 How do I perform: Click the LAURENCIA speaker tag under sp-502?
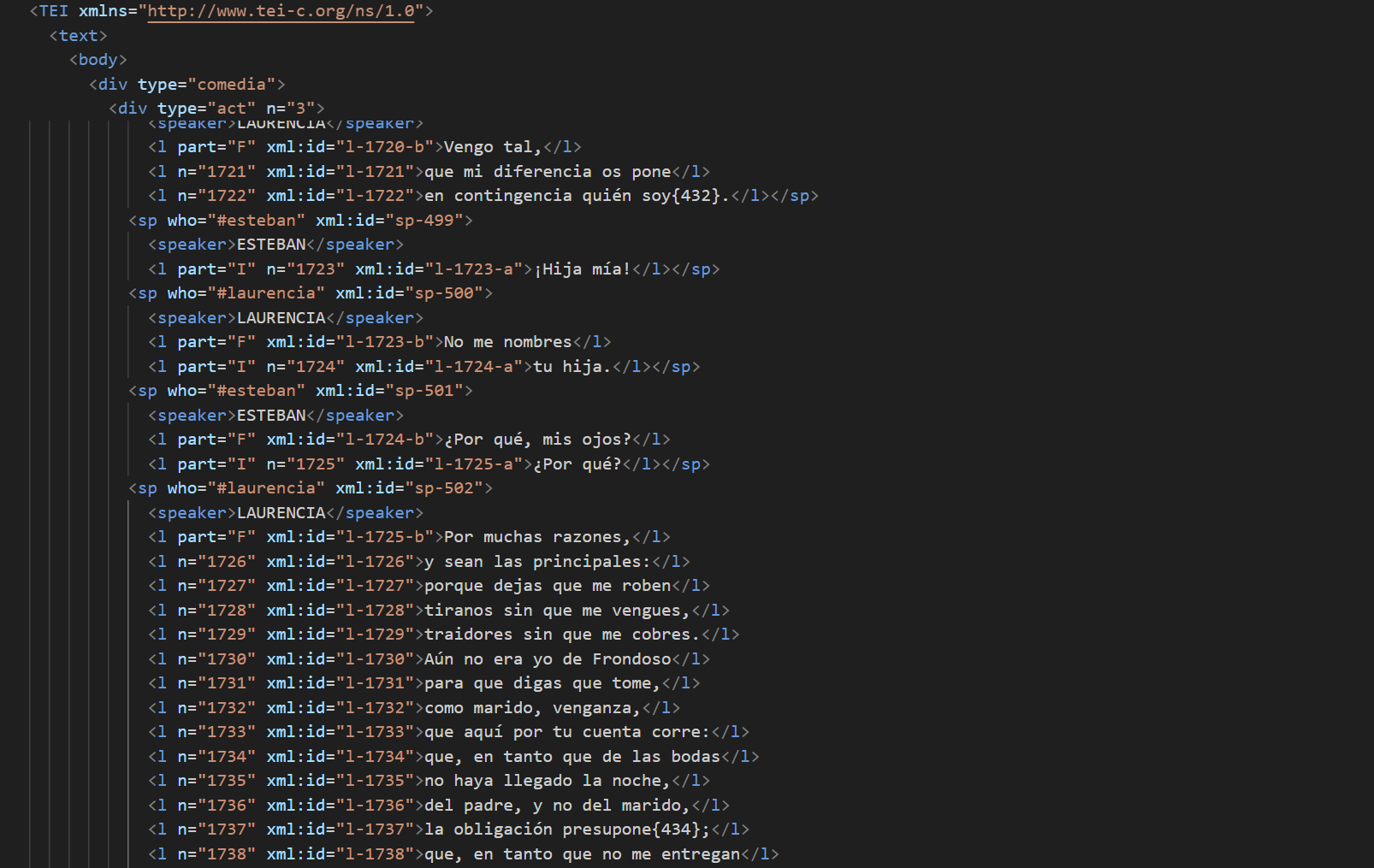coord(286,513)
